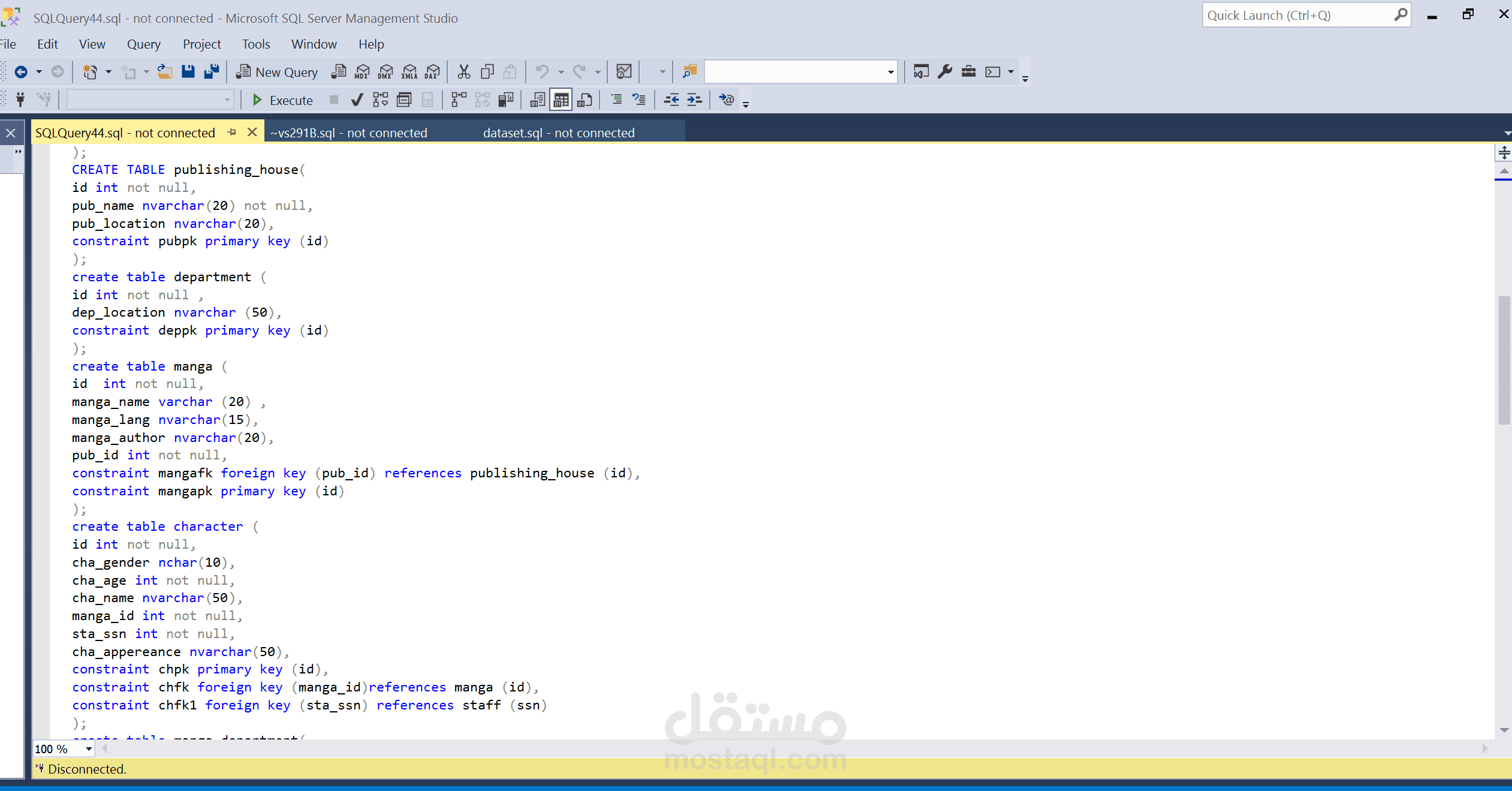Click the Save All icon
Image resolution: width=1512 pixels, height=791 pixels.
click(211, 72)
